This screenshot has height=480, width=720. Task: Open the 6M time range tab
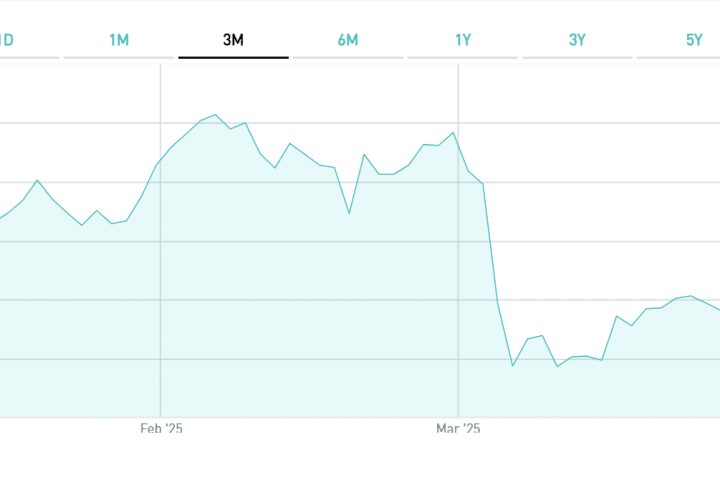(348, 40)
